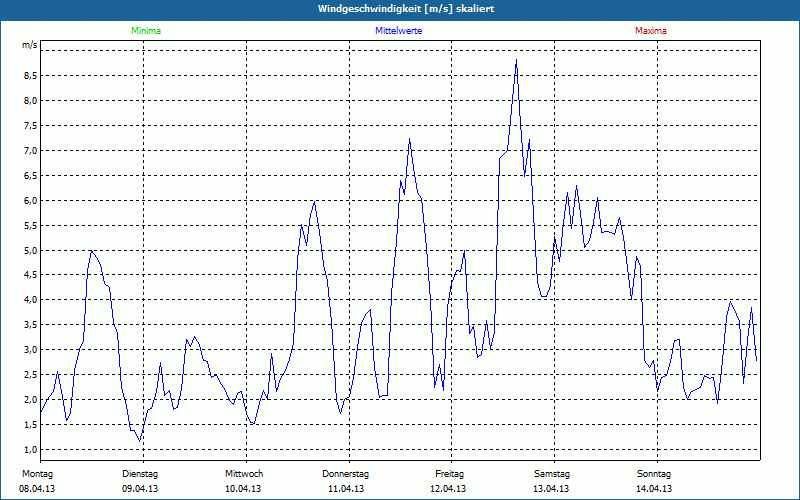
Task: Click the date 09.04.13
Action: coord(140,489)
